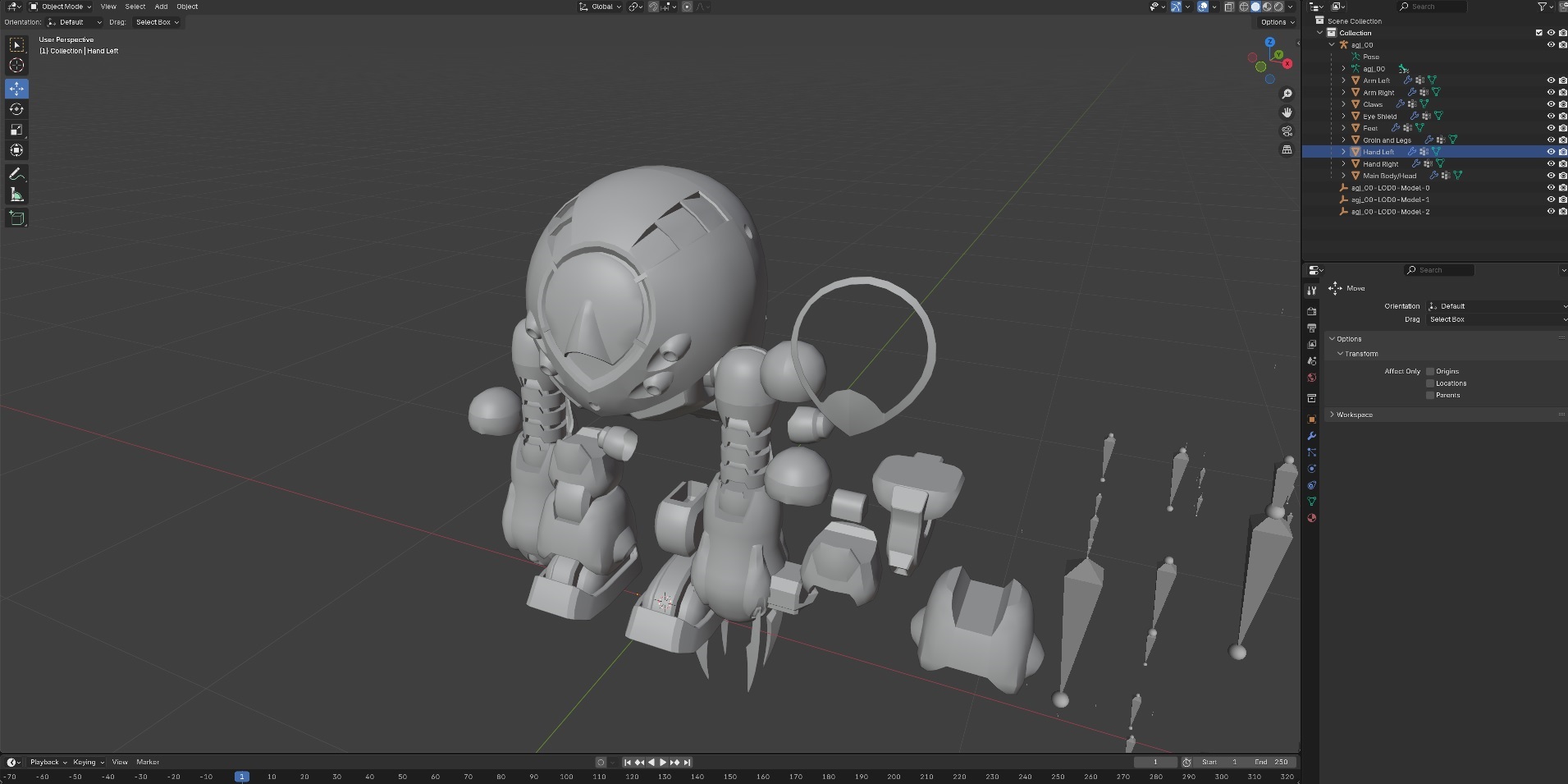Toggle snapping magnet icon
Viewport: 1568px width, 784px height.
[x=653, y=7]
